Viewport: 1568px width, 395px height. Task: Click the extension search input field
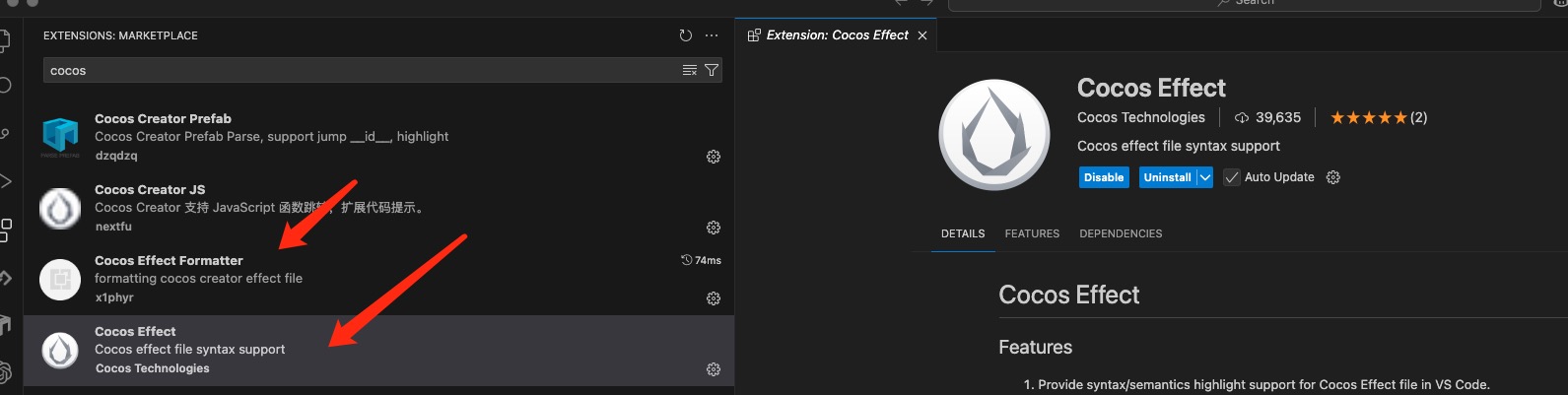pyautogui.click(x=355, y=70)
